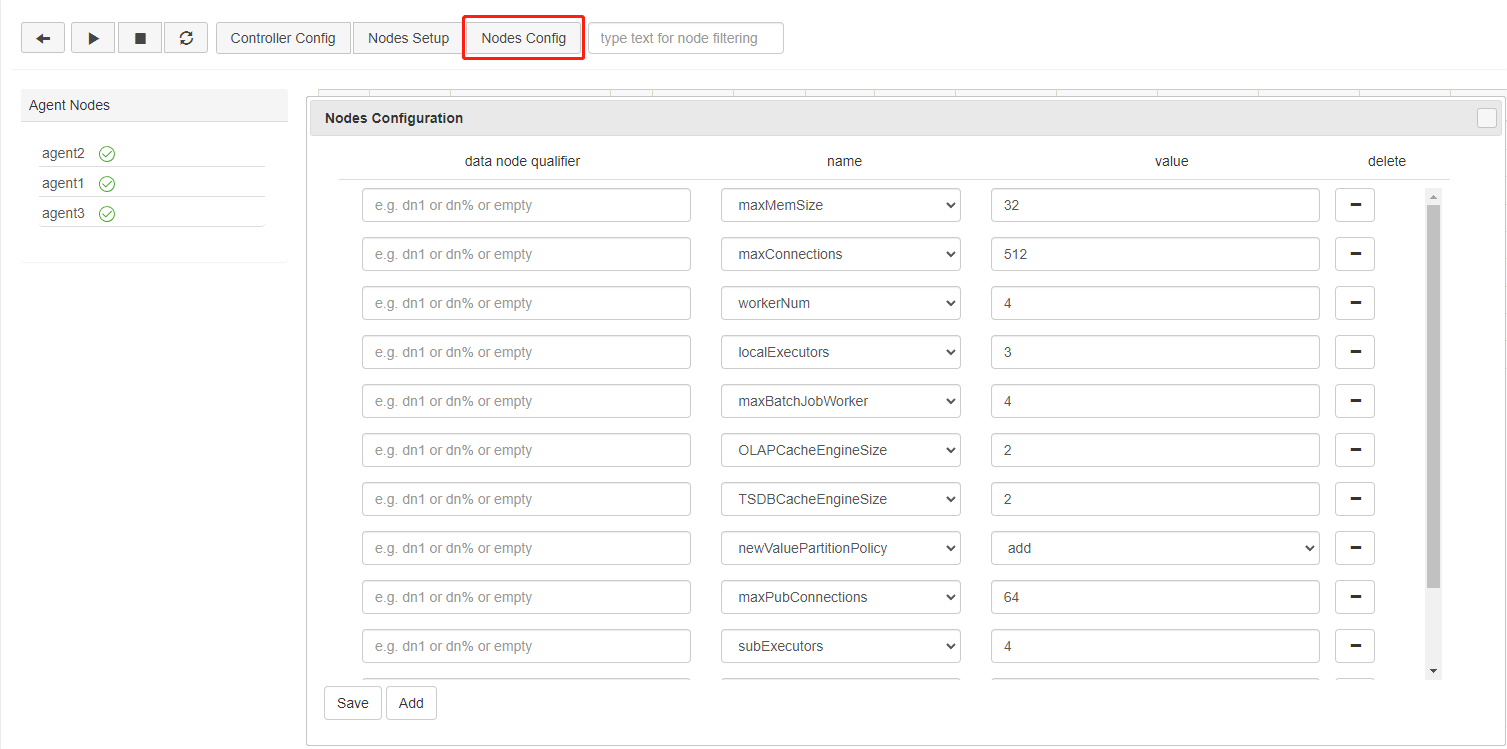Viewport: 1507px width, 749px height.
Task: Click the Save button
Action: coord(352,703)
